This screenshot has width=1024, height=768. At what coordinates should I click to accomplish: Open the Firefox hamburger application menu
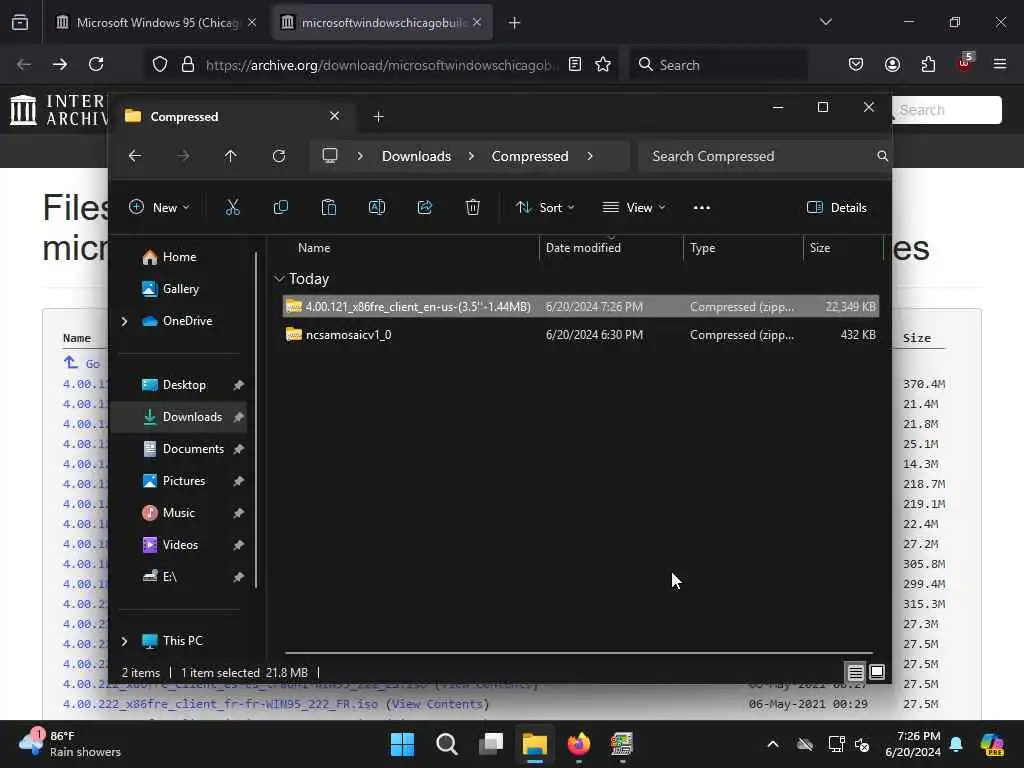coord(1000,64)
